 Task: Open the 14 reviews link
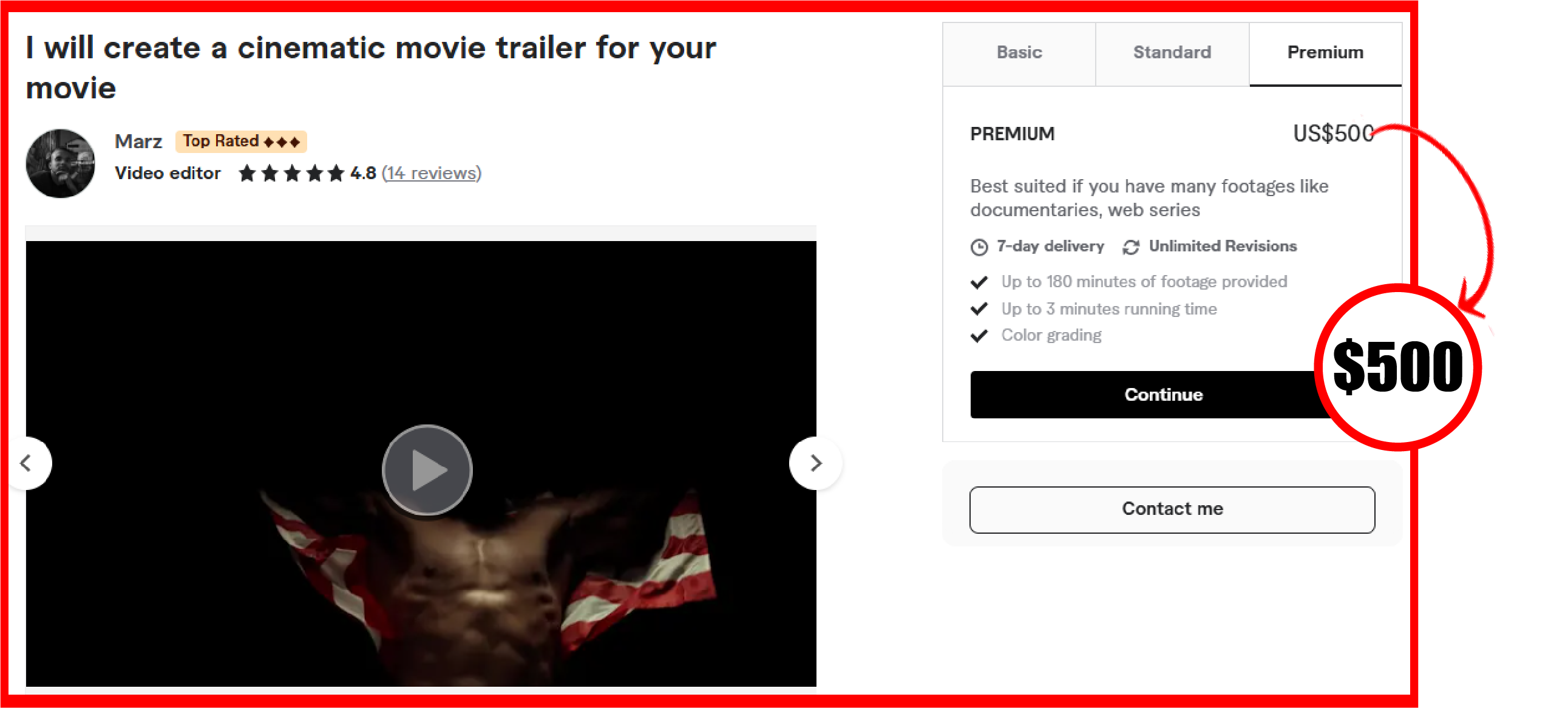point(432,174)
